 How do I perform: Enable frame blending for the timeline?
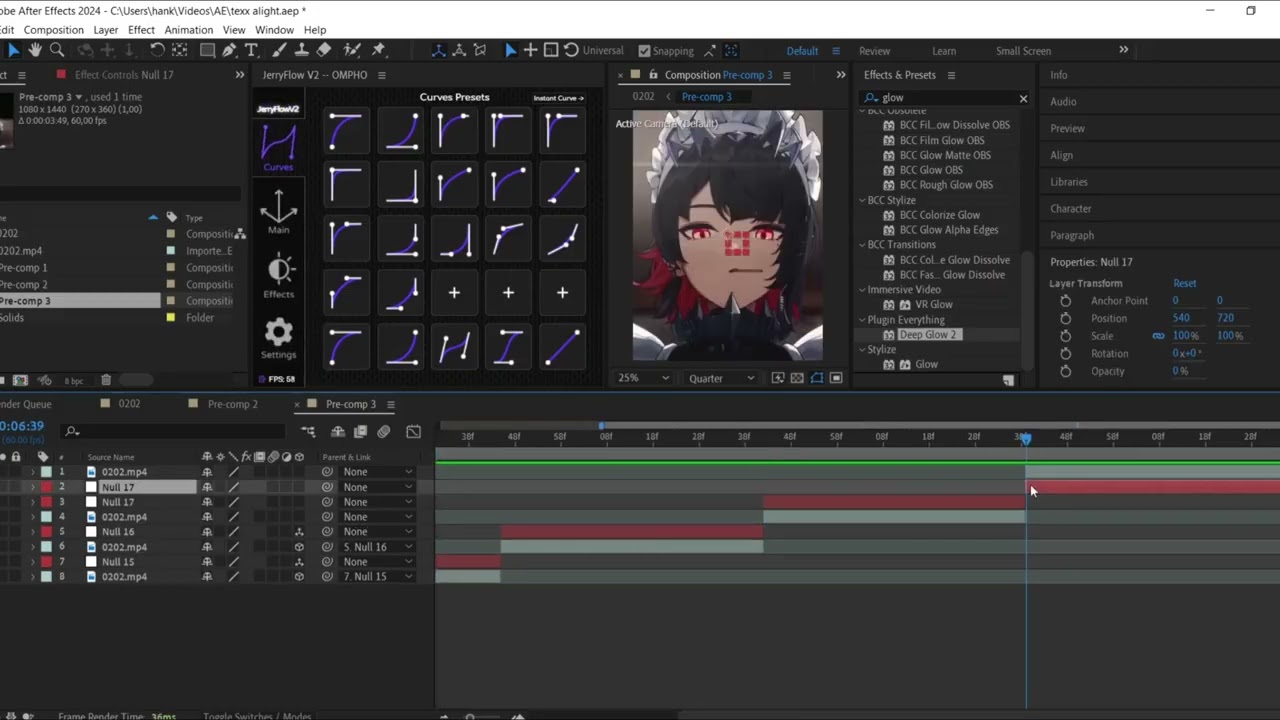tap(360, 432)
